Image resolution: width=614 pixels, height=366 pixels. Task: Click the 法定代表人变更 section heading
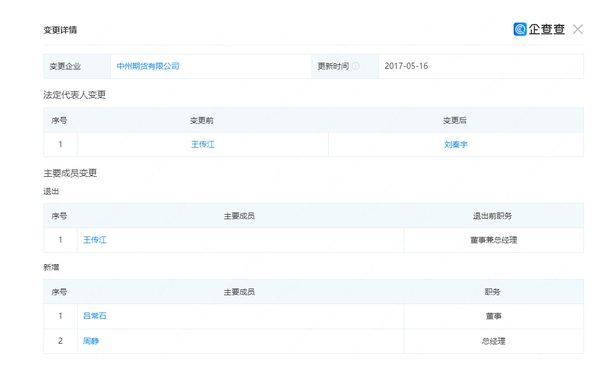74,95
